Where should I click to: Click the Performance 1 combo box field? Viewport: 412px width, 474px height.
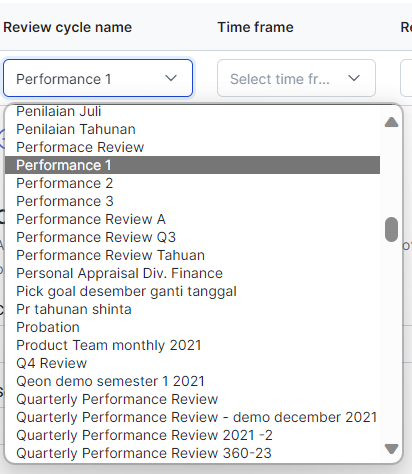[x=98, y=78]
